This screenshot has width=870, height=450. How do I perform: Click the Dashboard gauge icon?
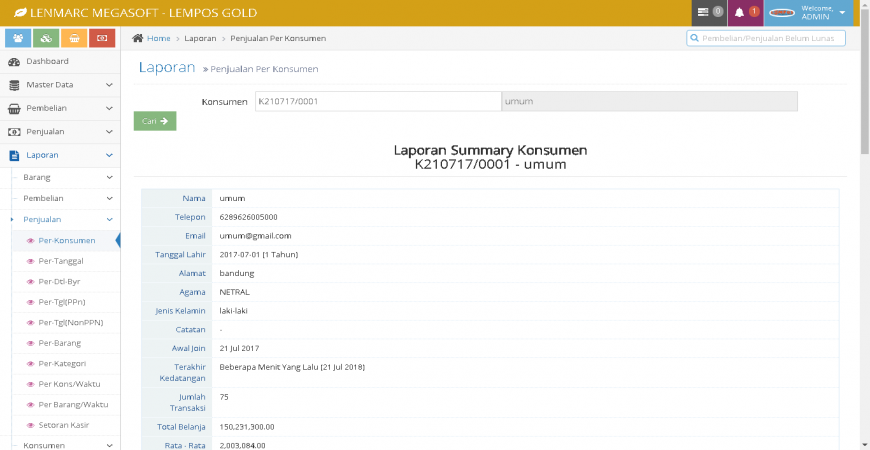coord(14,62)
